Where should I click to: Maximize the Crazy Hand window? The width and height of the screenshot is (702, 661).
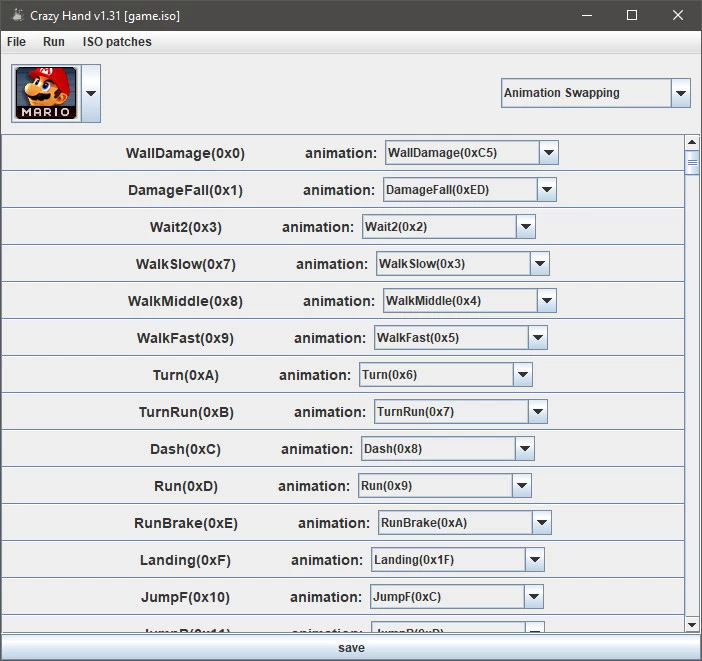coord(632,16)
